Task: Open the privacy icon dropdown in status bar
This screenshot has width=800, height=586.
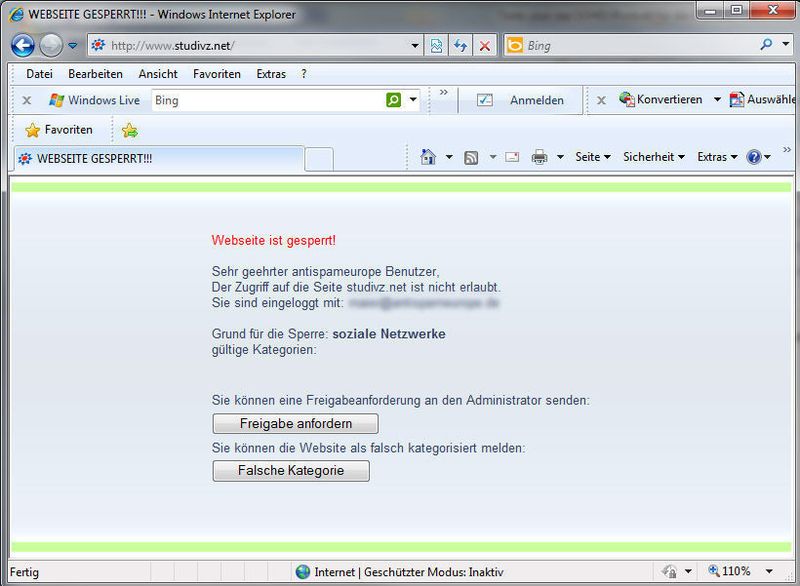Action: click(688, 571)
